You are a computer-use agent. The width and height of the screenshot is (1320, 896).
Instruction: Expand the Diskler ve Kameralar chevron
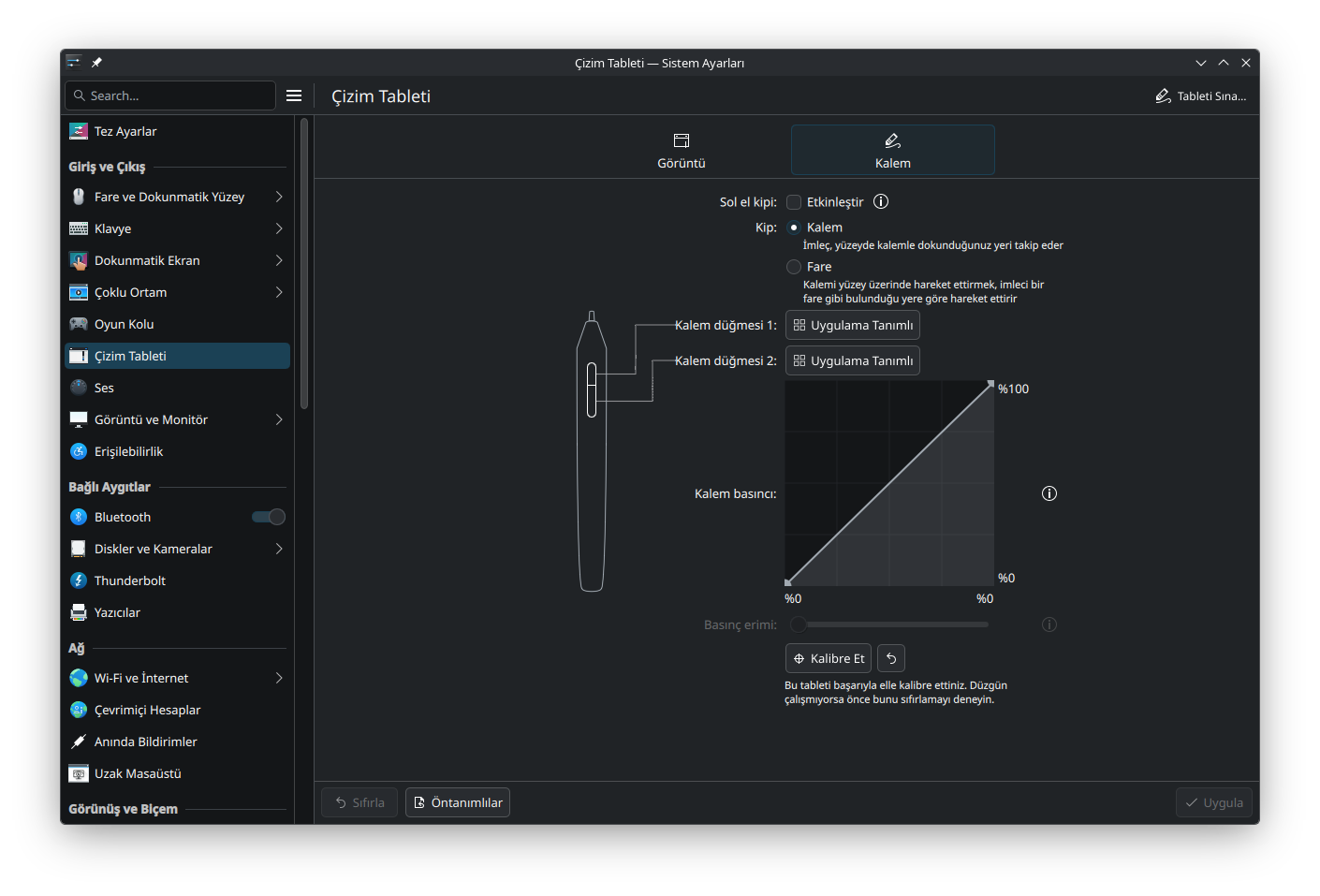tap(279, 549)
